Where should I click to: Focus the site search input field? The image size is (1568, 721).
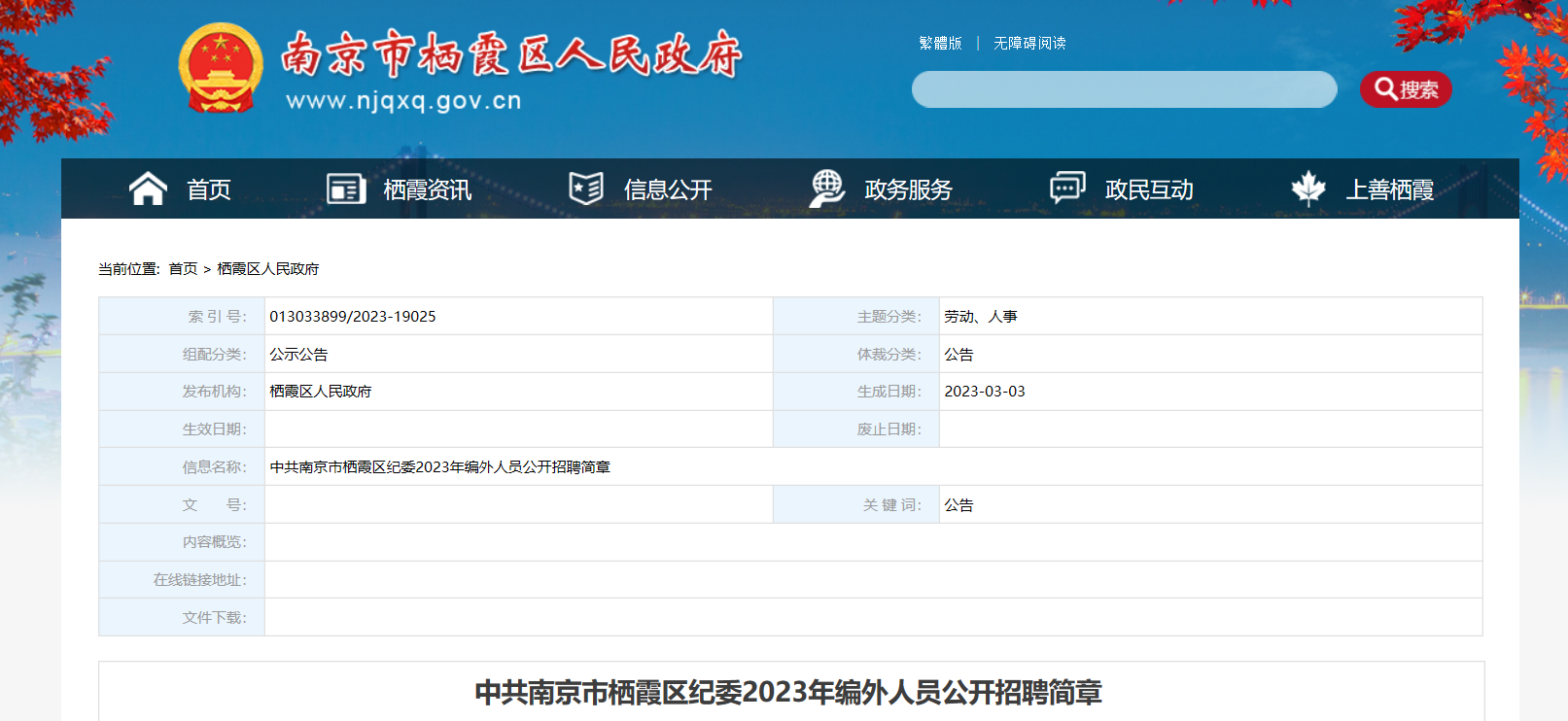coord(1124,89)
